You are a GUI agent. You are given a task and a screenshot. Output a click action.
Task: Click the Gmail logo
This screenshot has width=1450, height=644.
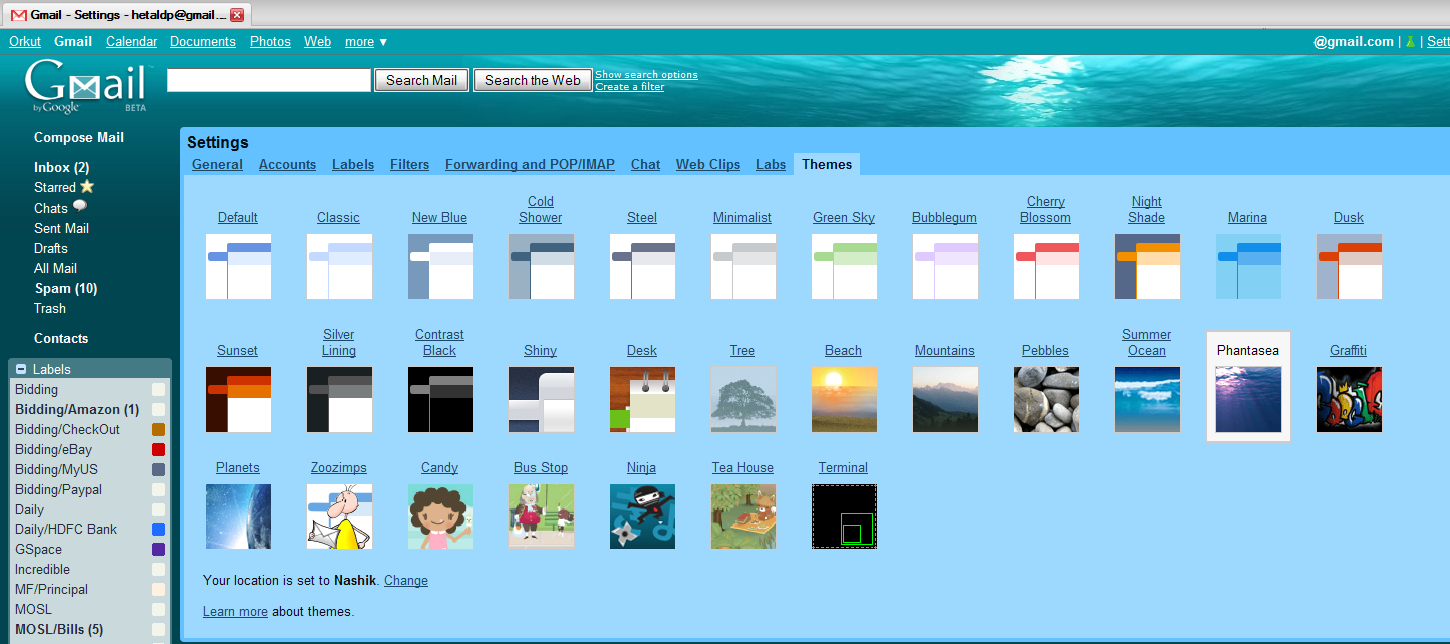86,87
